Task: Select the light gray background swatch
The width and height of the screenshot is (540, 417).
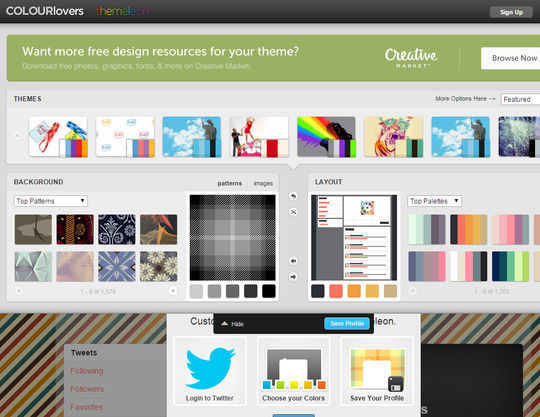Action: click(x=196, y=291)
